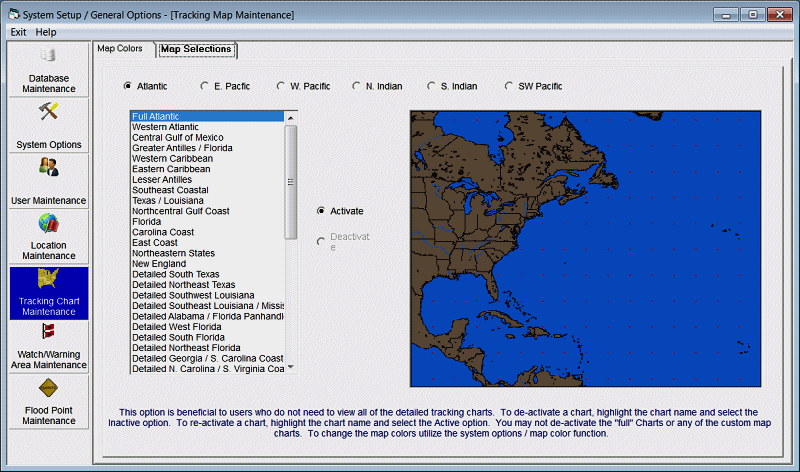Enable the Activate radio option

(321, 211)
